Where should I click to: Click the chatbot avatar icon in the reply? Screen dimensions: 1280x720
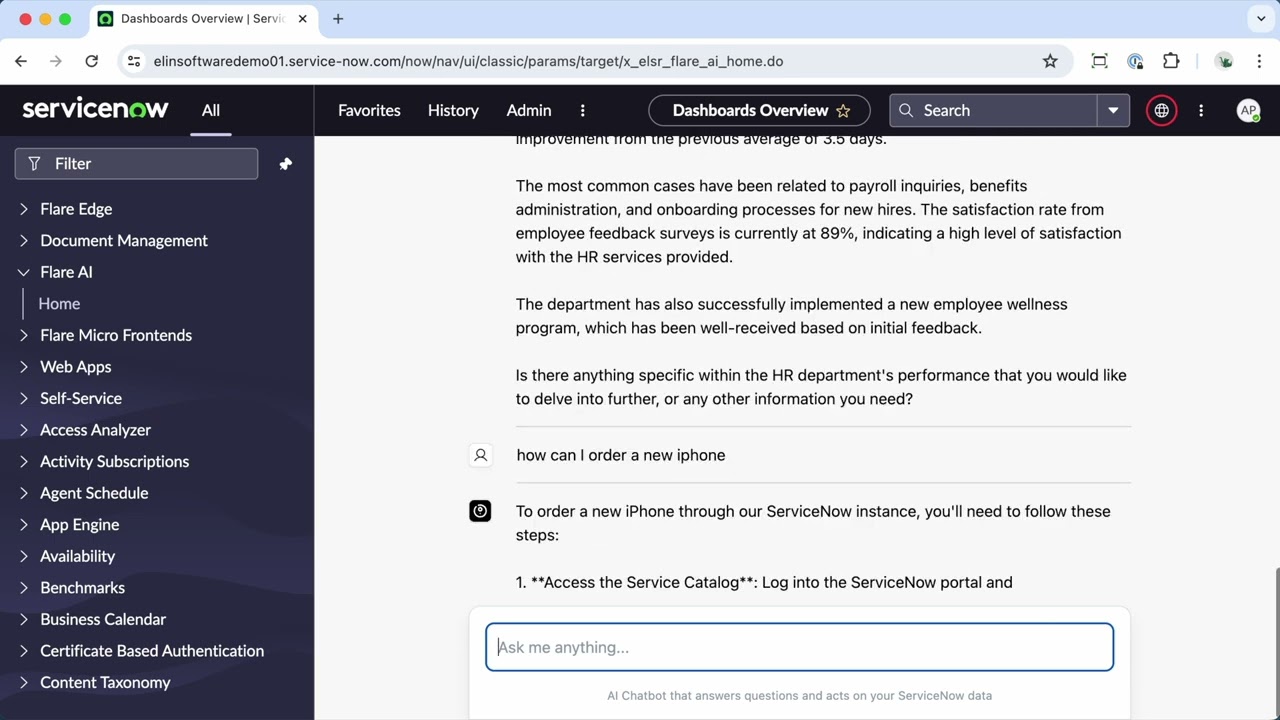coord(480,511)
